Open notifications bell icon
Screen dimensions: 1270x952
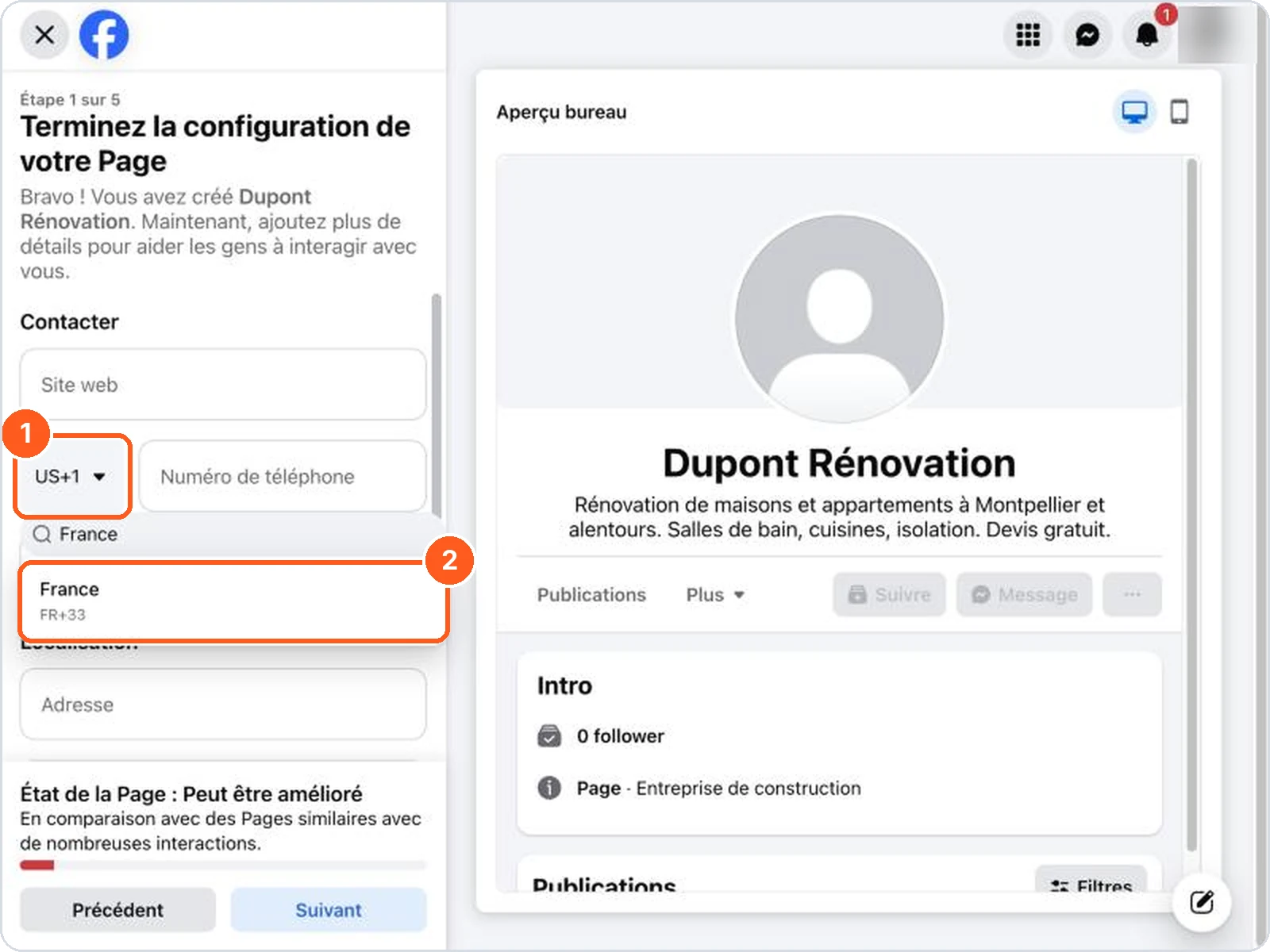pyautogui.click(x=1147, y=35)
